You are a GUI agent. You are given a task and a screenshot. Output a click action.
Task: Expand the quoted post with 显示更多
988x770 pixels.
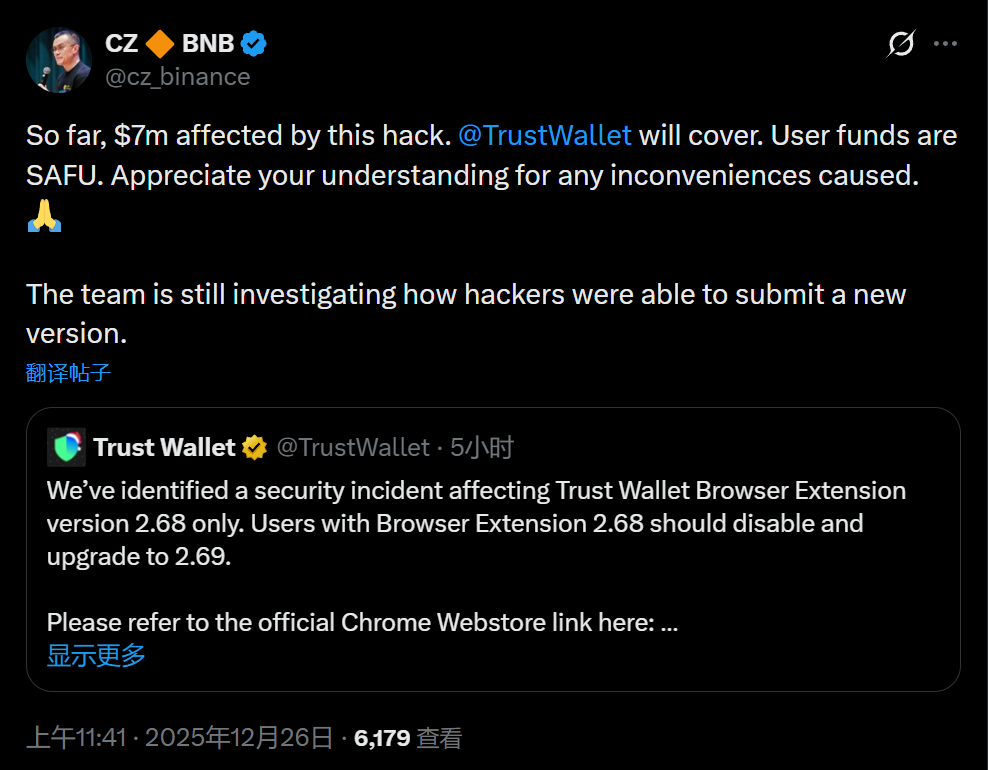(96, 656)
